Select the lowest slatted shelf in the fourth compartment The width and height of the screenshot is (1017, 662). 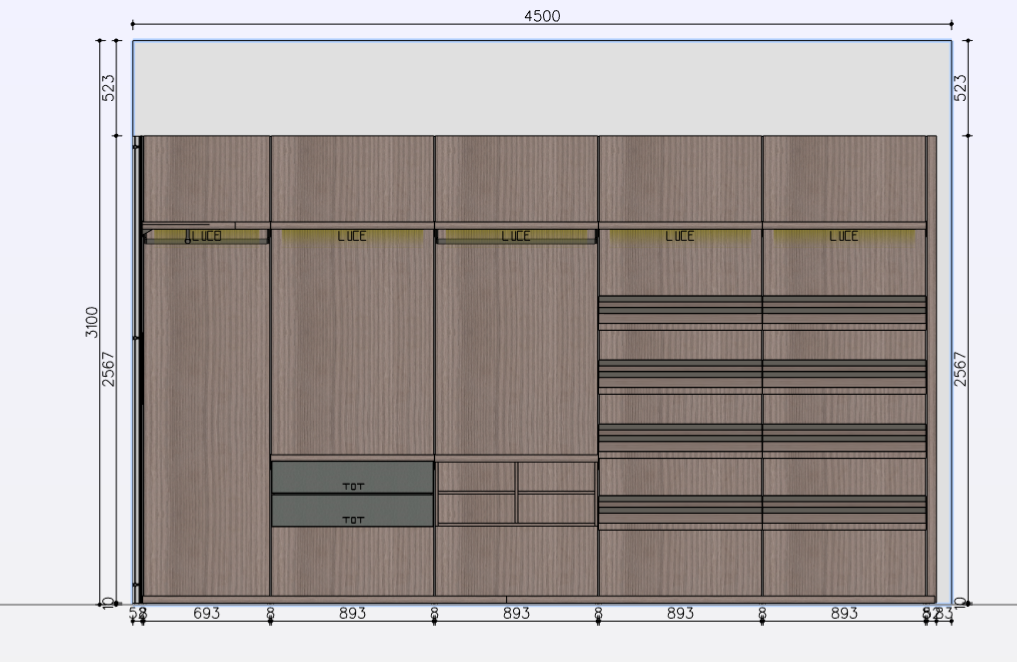pos(680,513)
